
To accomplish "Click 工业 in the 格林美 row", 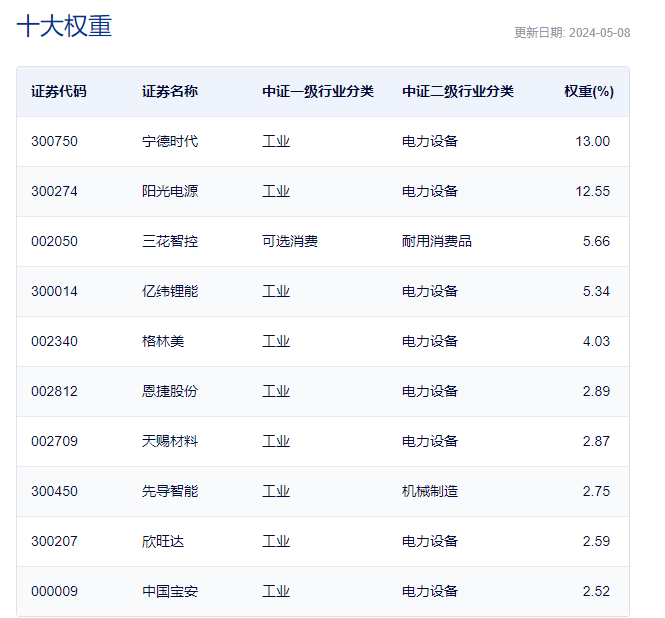I will click(276, 341).
